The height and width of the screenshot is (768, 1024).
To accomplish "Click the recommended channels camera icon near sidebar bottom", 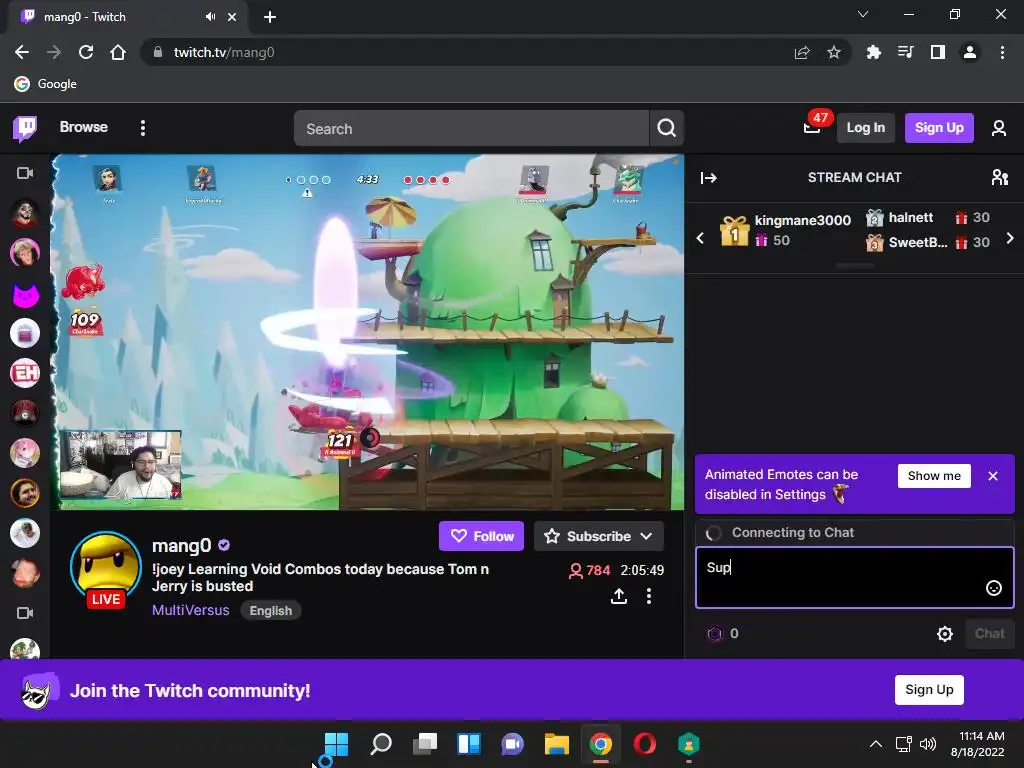I will point(25,613).
